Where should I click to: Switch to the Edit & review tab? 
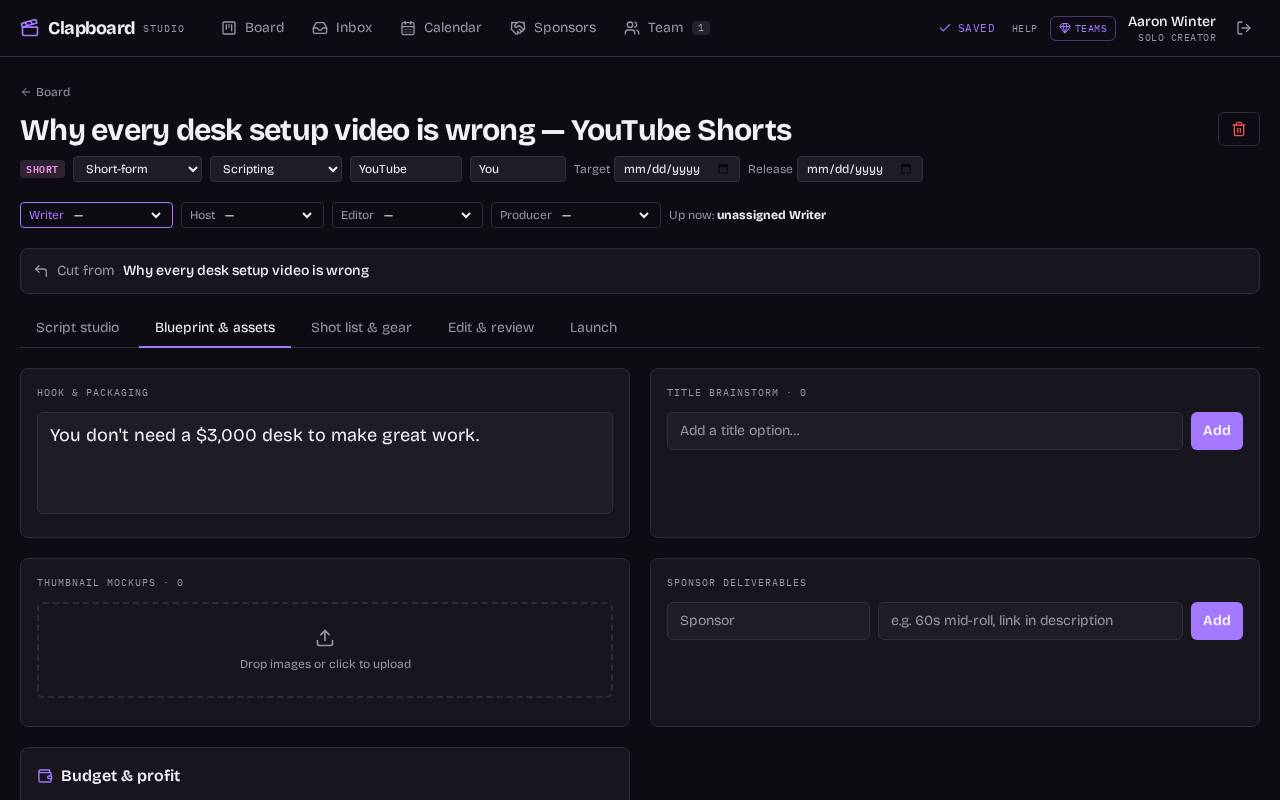491,328
